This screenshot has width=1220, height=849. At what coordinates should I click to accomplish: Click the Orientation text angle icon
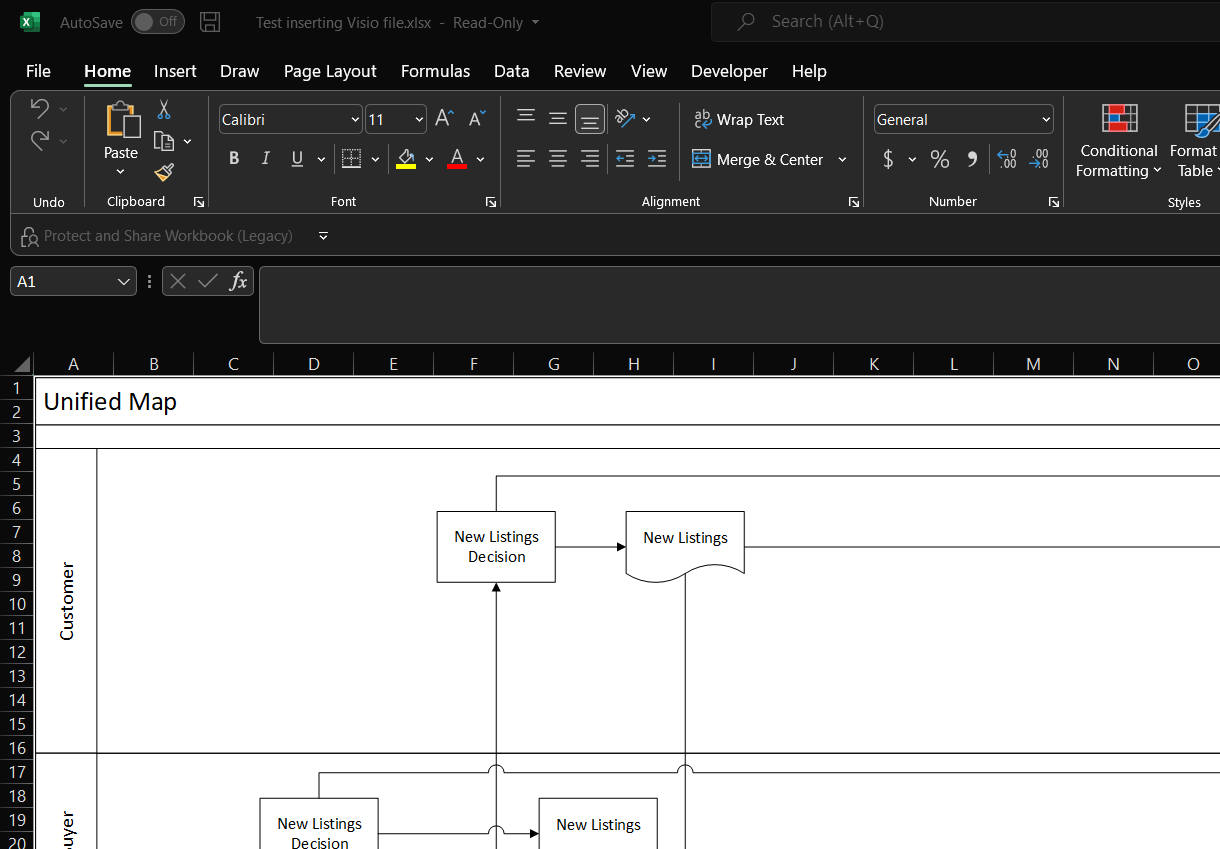coord(626,119)
